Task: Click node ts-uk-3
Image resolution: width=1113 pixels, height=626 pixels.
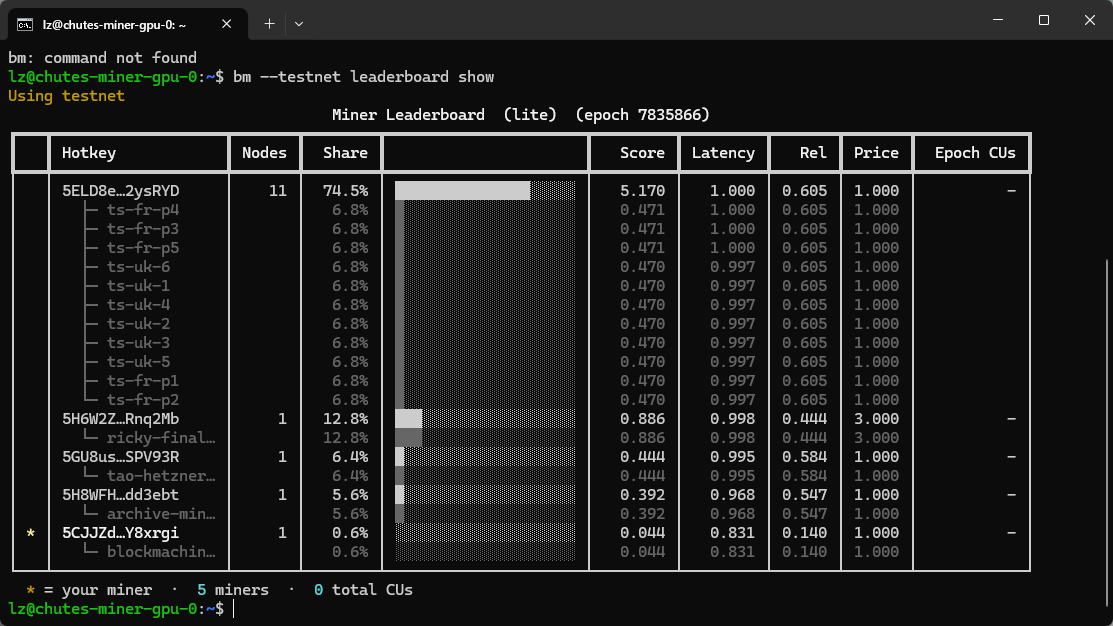Action: pos(138,343)
